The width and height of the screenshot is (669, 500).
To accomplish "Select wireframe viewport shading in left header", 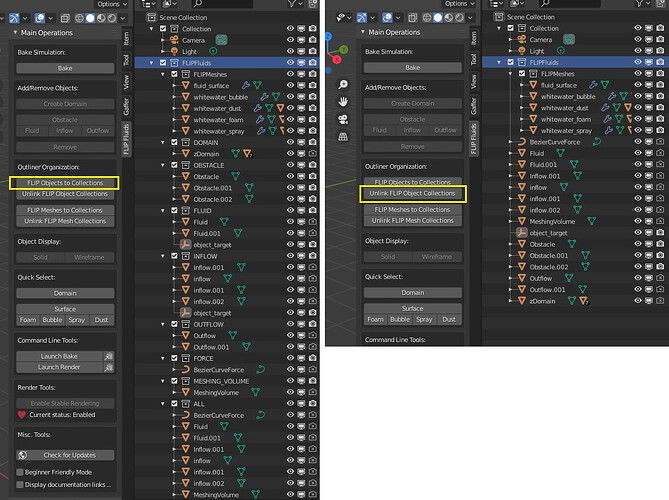I will [x=79, y=18].
